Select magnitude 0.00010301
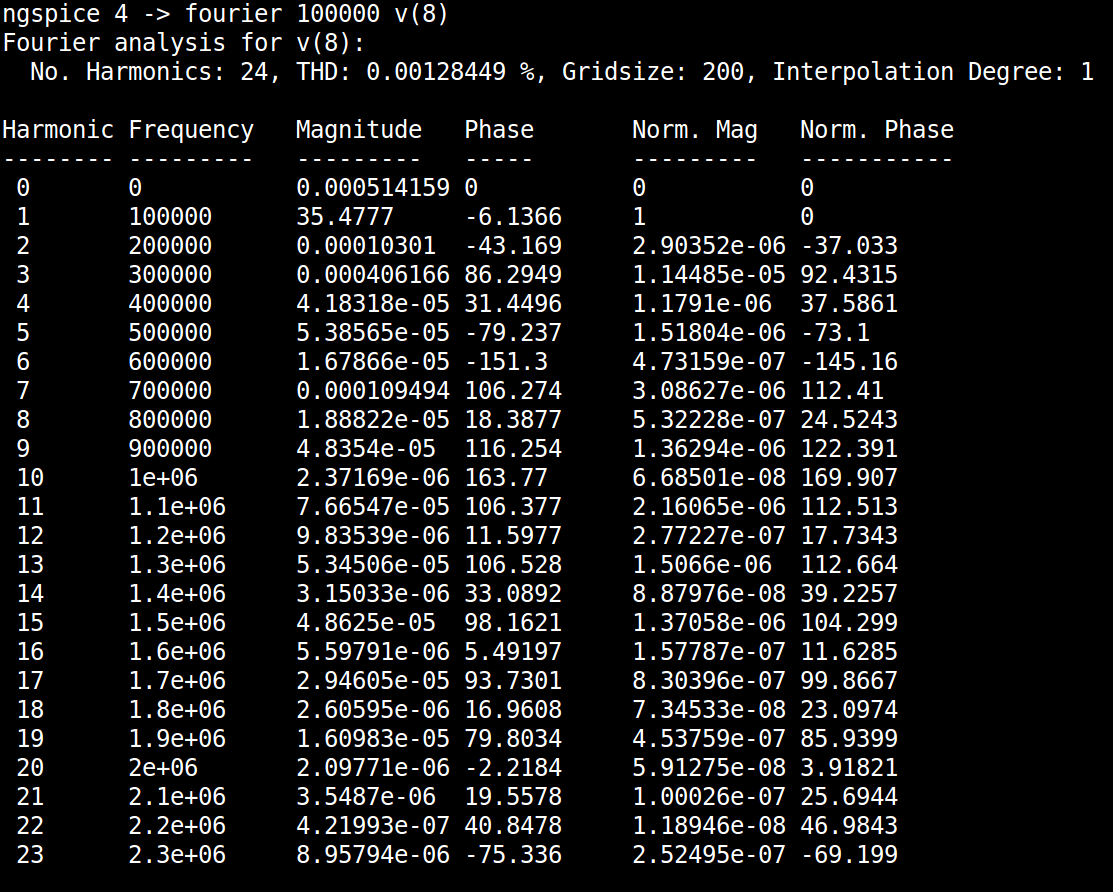Viewport: 1113px width, 892px height. click(x=366, y=246)
